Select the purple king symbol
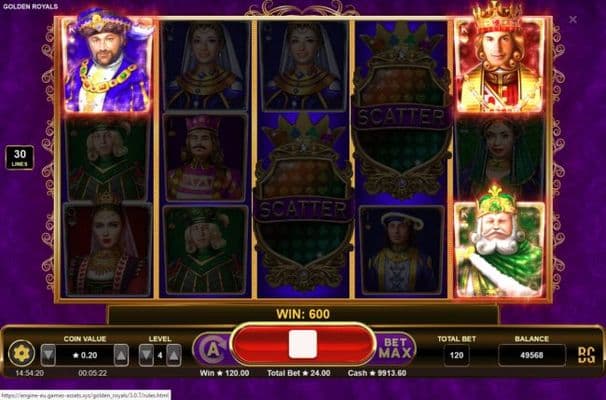The width and height of the screenshot is (606, 400). tap(107, 62)
